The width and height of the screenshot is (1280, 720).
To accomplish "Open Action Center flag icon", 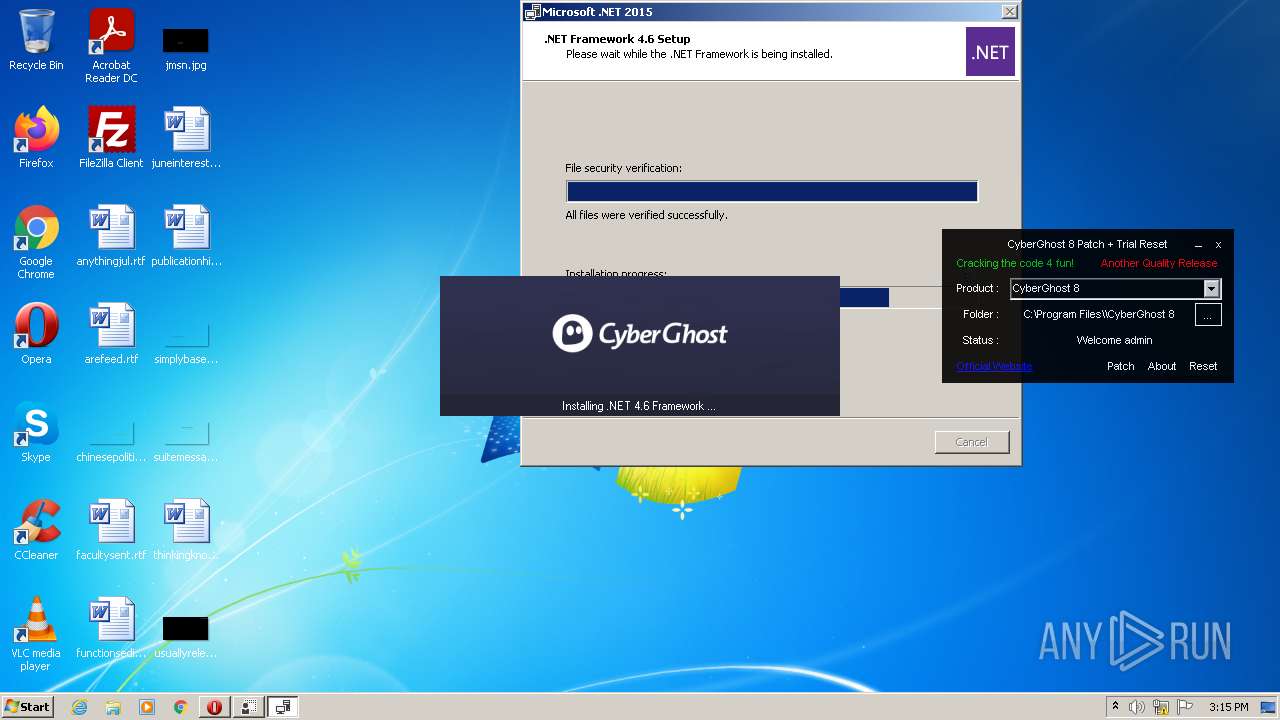I will click(1184, 707).
